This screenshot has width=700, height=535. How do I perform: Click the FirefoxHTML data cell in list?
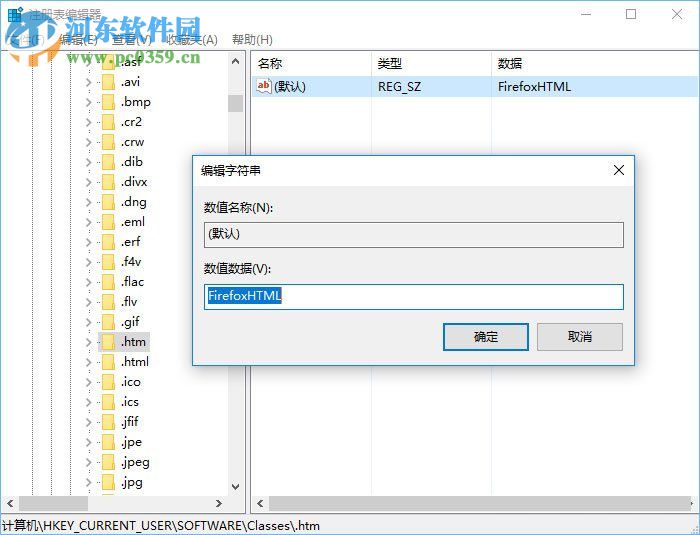[x=534, y=87]
